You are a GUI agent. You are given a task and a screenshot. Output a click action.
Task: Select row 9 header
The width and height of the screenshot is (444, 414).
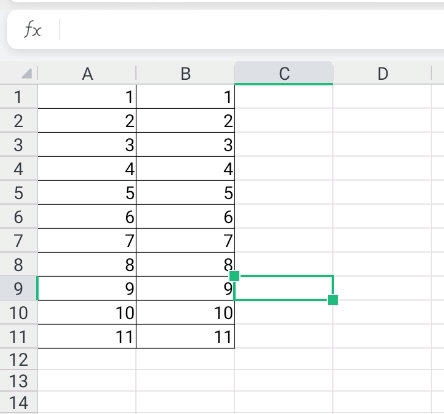[19, 288]
